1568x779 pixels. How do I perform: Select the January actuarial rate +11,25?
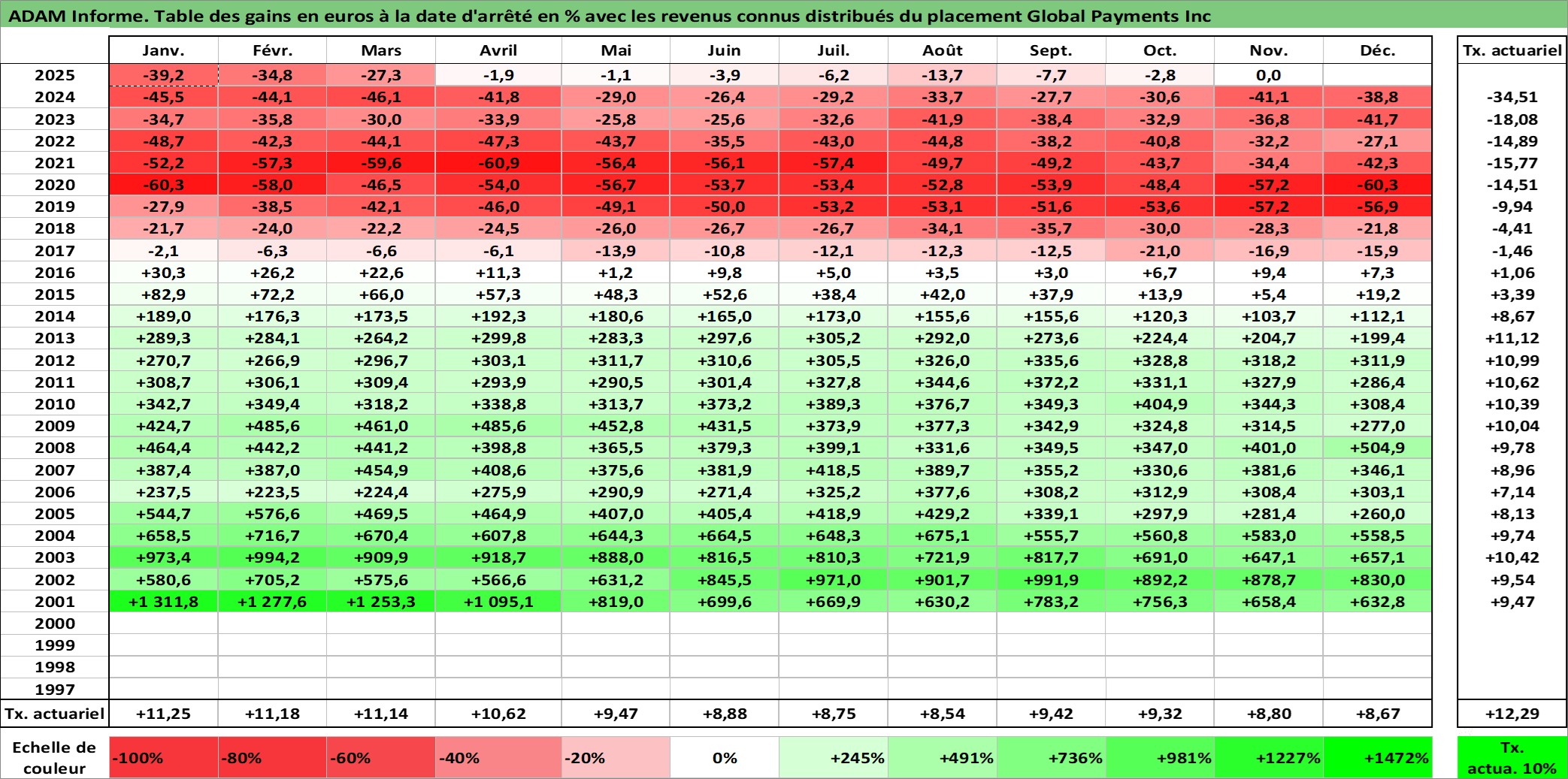[x=163, y=714]
